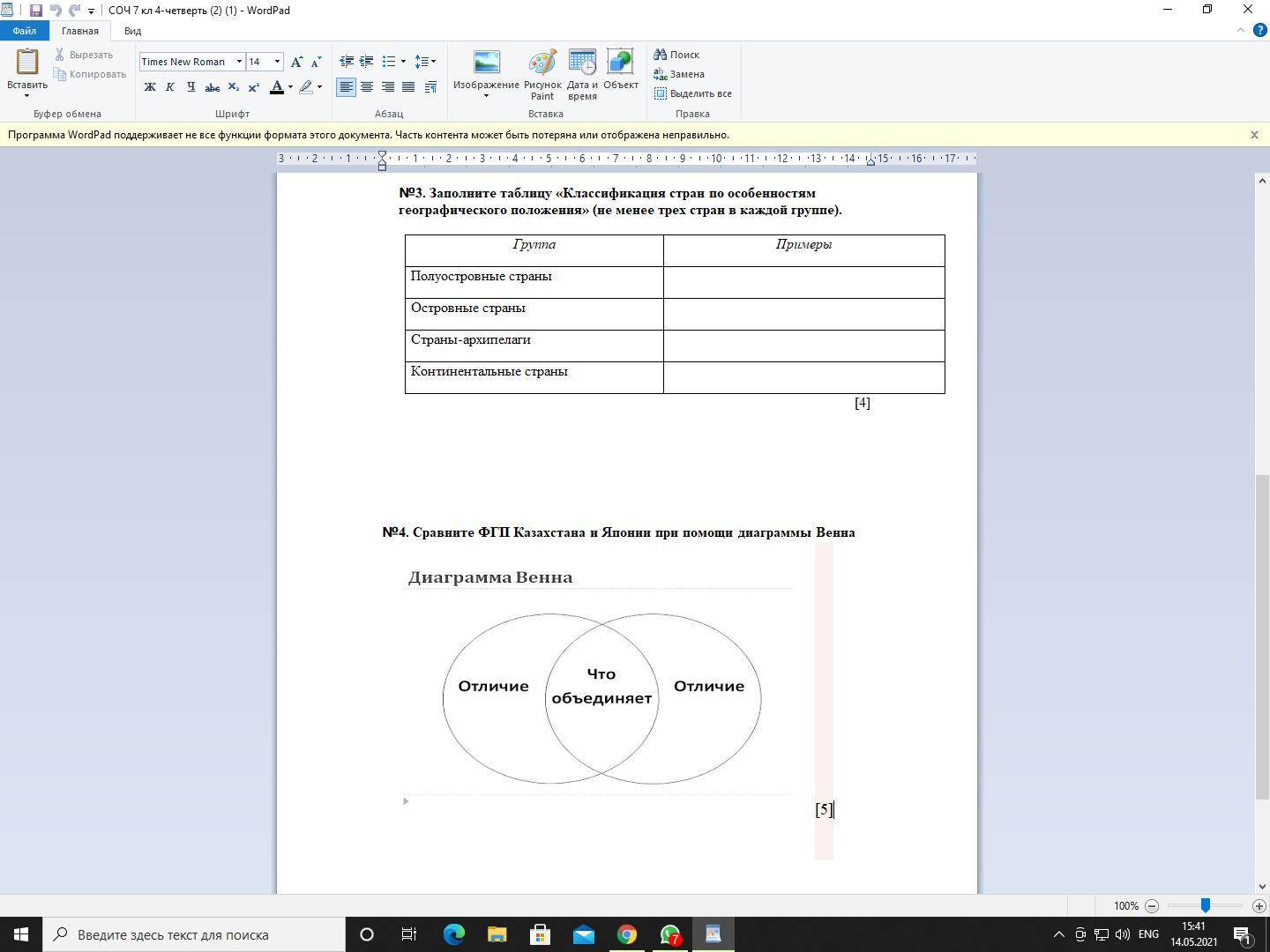Open paragraph settings dialog icon
This screenshot has width=1270, height=952.
click(430, 86)
